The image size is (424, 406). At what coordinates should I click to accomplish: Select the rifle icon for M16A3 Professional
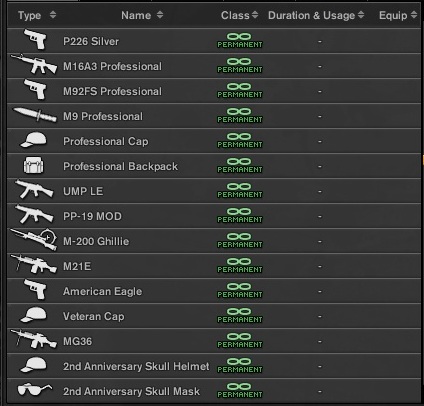tap(34, 64)
